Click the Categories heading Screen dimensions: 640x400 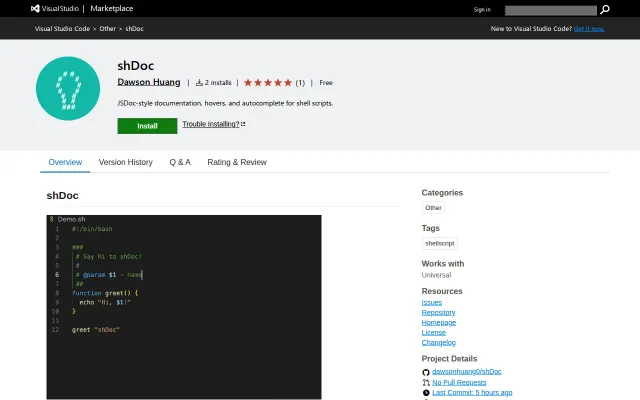pyautogui.click(x=442, y=193)
